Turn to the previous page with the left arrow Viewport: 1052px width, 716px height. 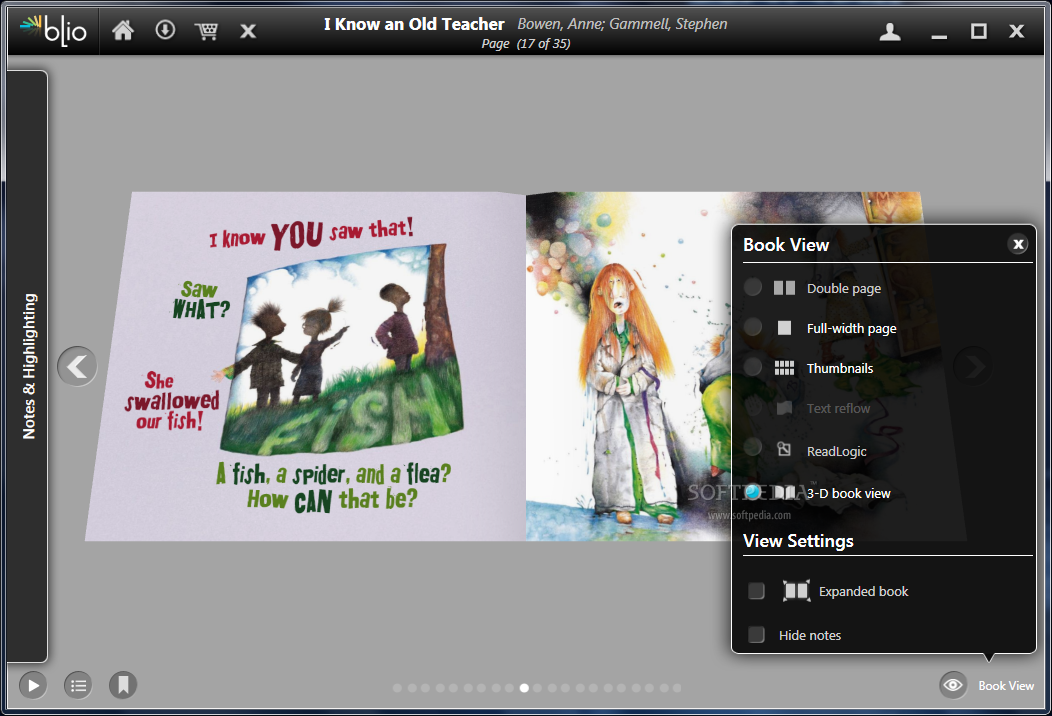coord(77,366)
